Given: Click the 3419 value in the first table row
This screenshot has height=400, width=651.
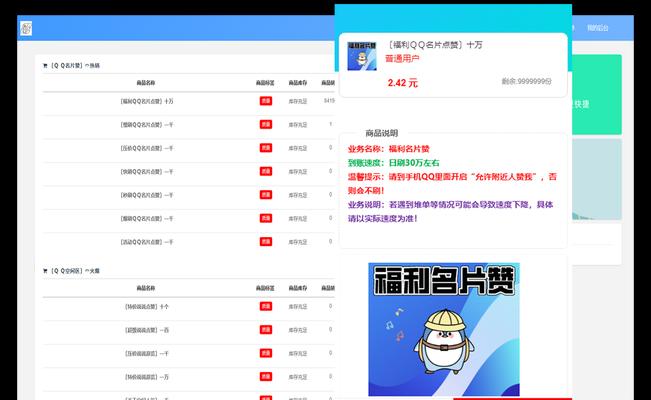Looking at the screenshot, I should (329, 101).
